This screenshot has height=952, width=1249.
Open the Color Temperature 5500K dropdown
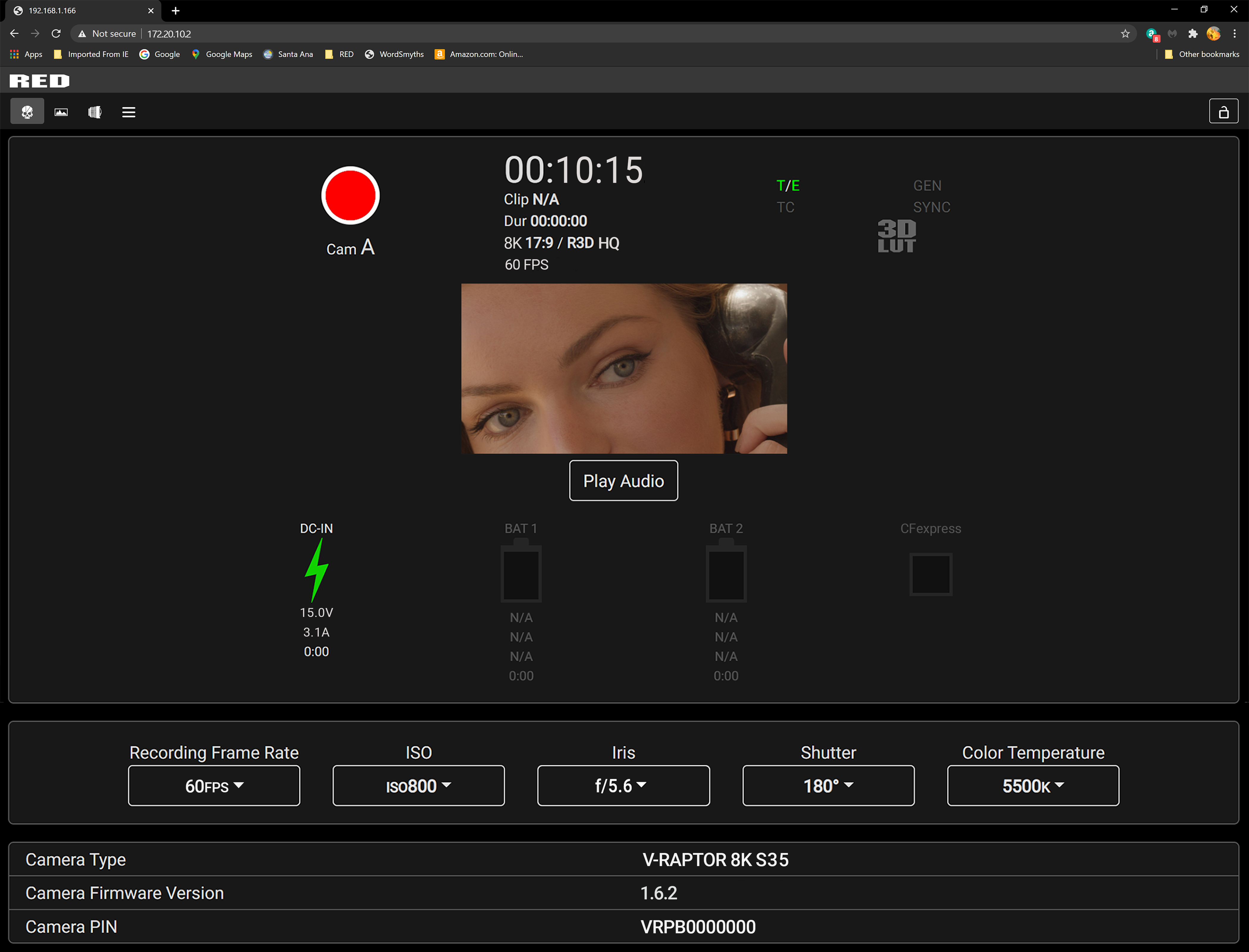[1033, 786]
